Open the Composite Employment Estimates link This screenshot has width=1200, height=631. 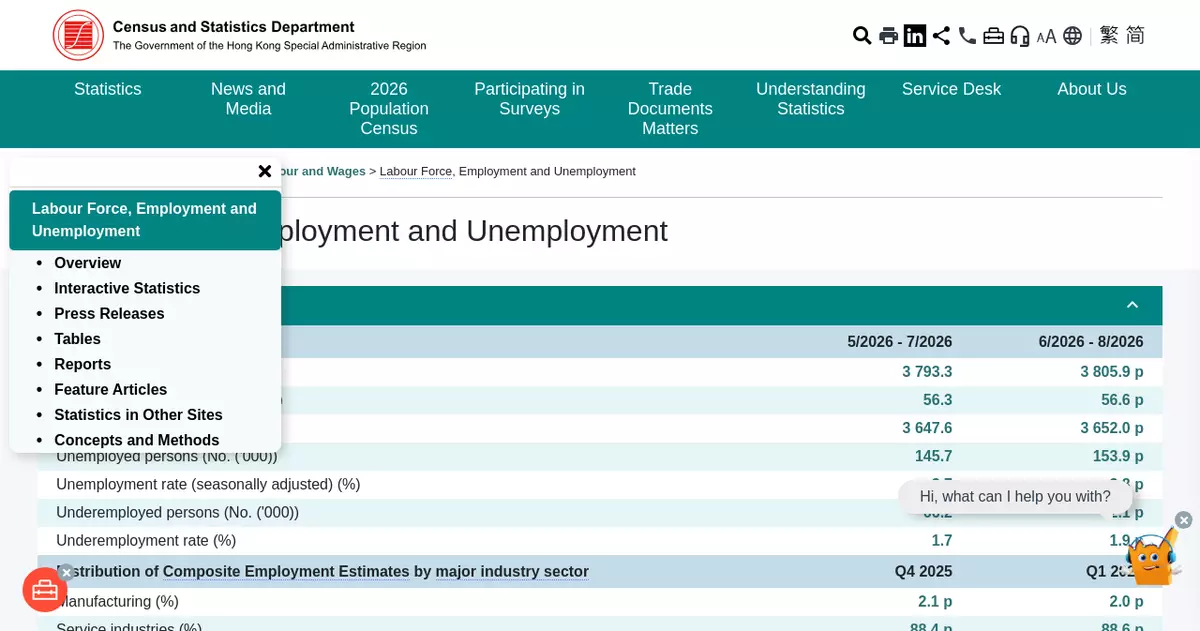pos(286,572)
